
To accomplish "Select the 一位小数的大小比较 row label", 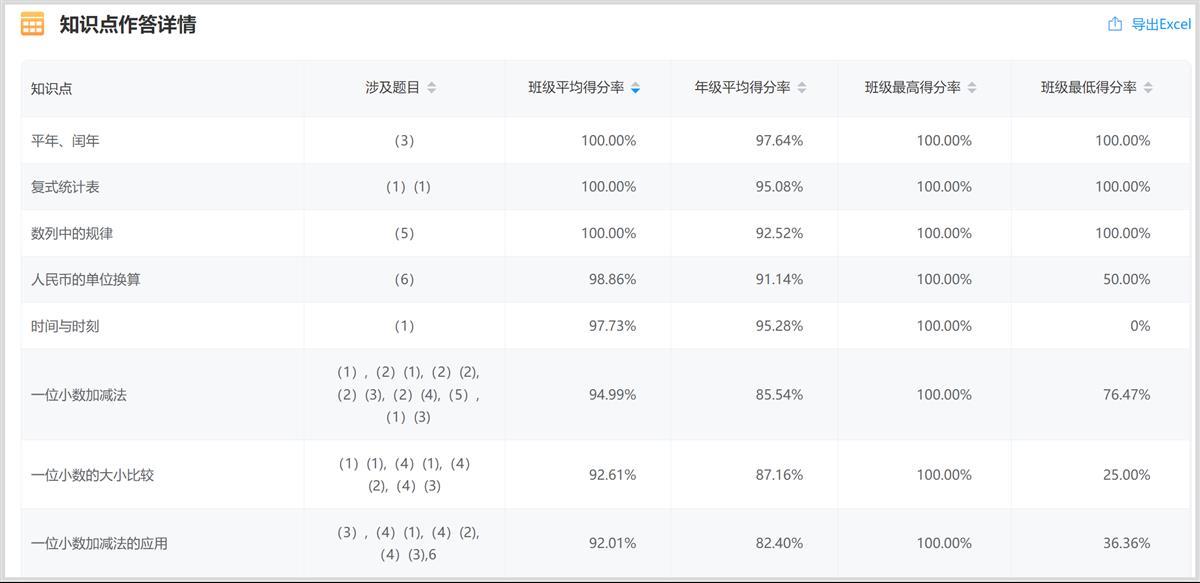I will (92, 475).
